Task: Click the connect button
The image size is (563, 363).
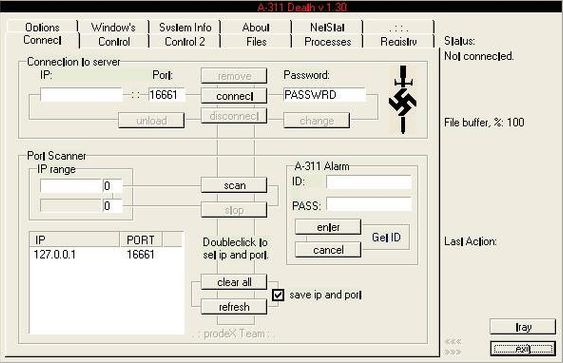Action: [234, 96]
